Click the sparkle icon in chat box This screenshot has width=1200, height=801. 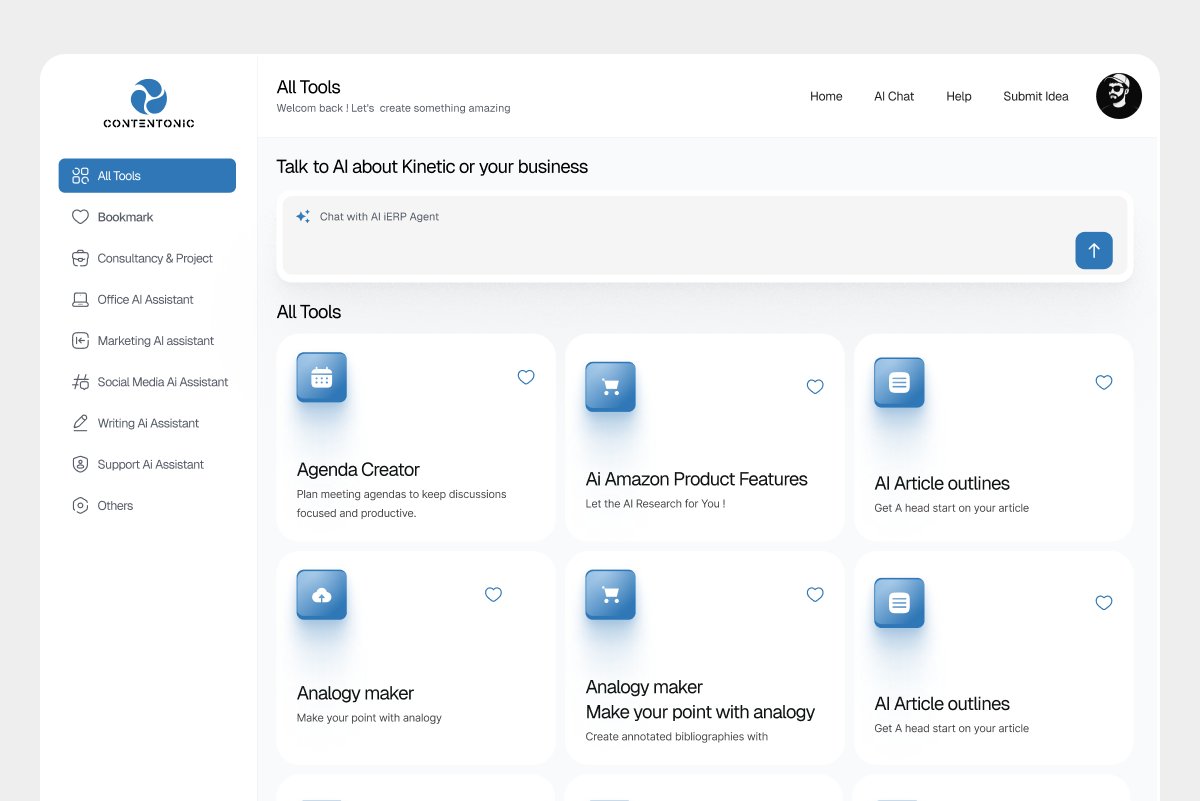pyautogui.click(x=303, y=216)
